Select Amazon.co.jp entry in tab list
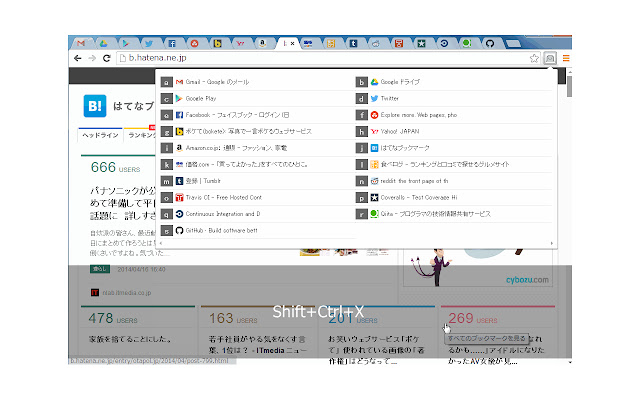Viewport: 640px width, 400px height. point(258,148)
